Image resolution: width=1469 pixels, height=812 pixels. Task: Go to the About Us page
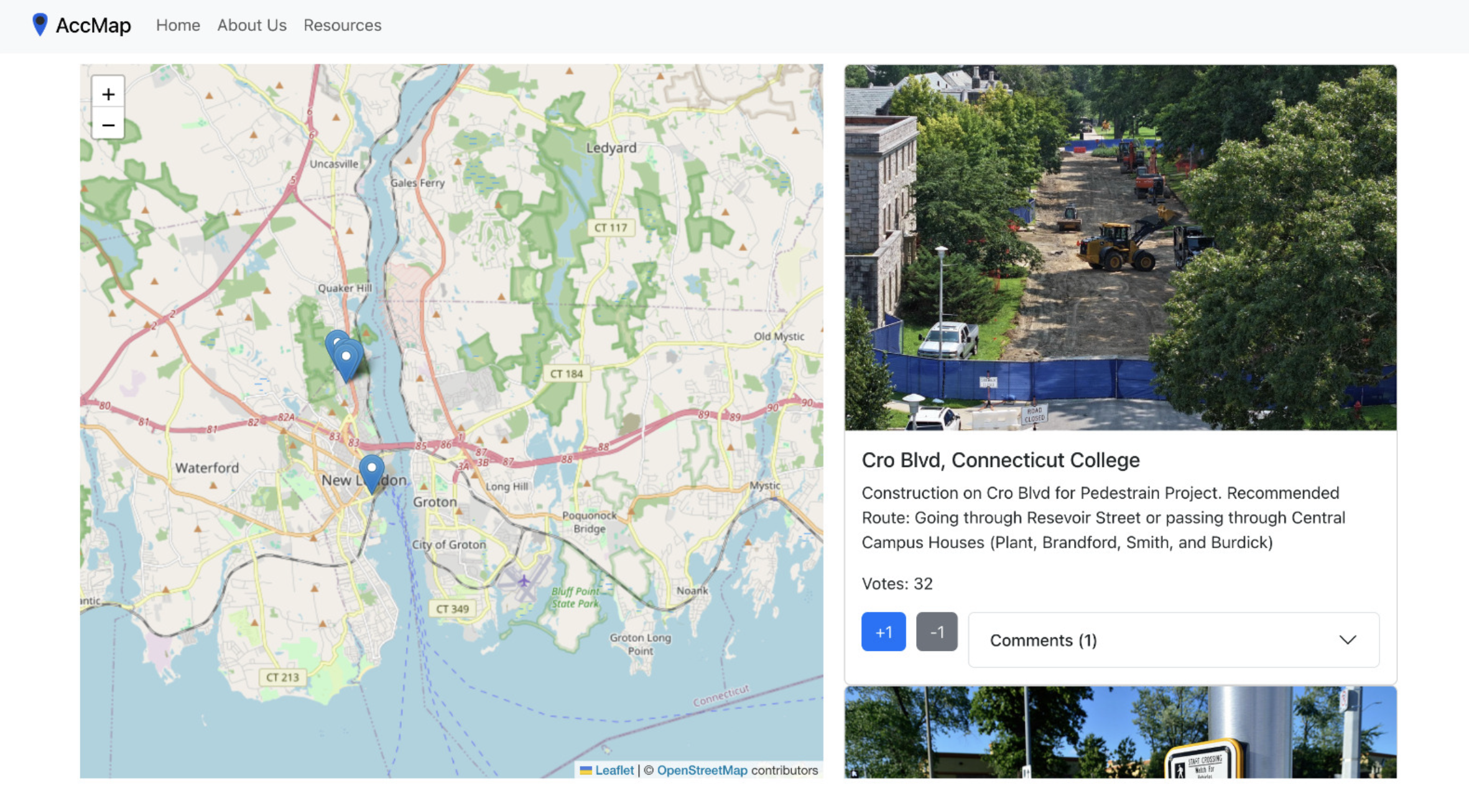click(x=251, y=25)
